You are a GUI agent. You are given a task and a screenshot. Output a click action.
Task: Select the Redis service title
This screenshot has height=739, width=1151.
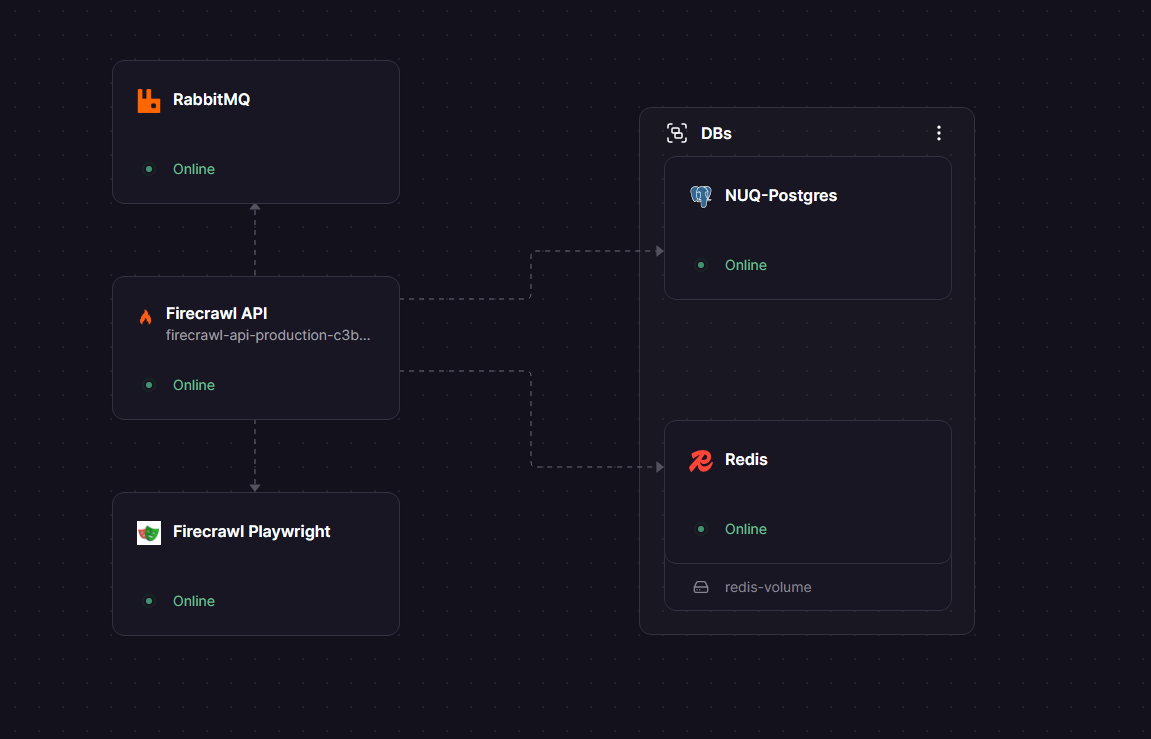tap(747, 459)
